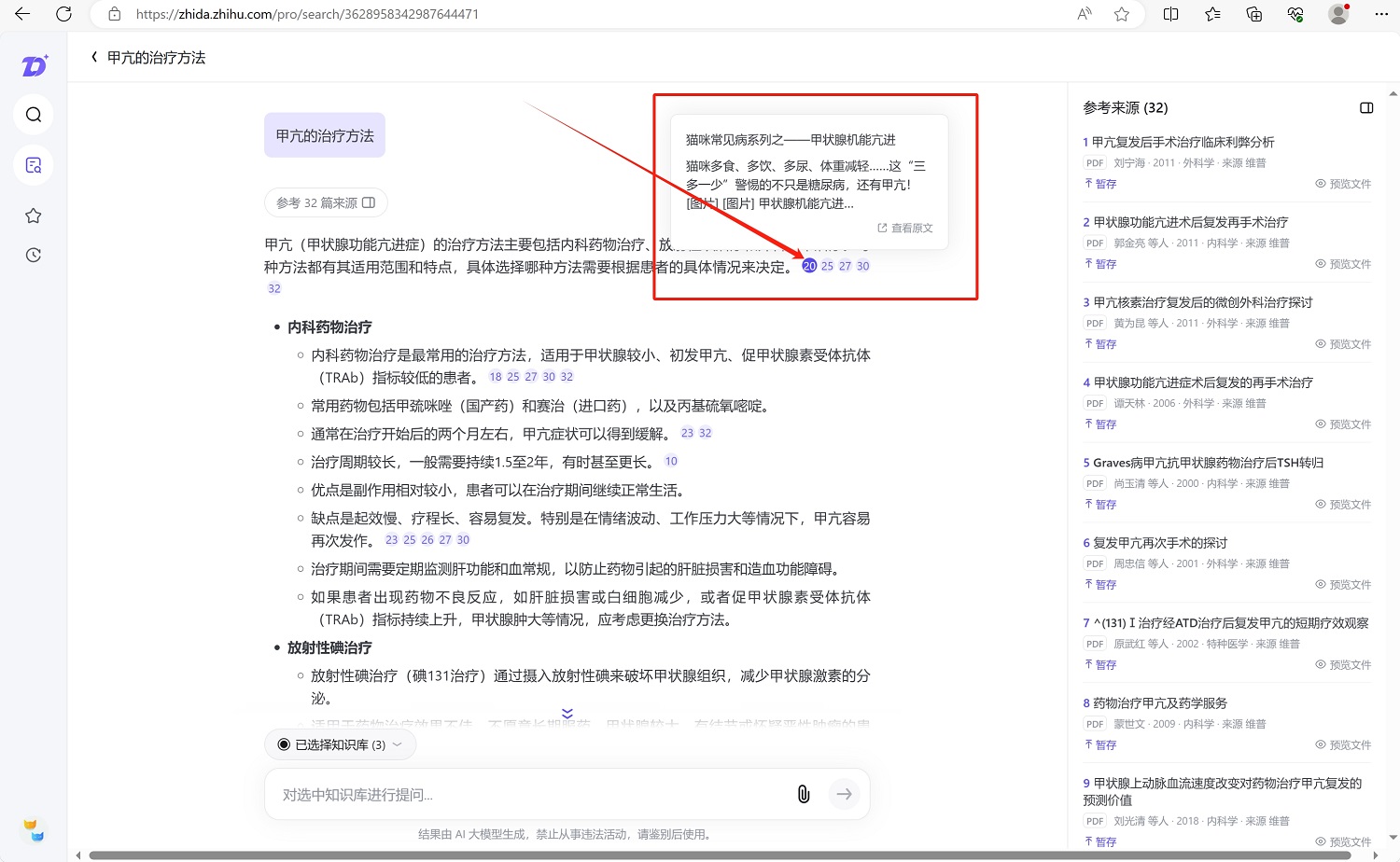Viewport: 1400px width, 862px height.
Task: Add page to favorites star icon
Action: [1122, 14]
